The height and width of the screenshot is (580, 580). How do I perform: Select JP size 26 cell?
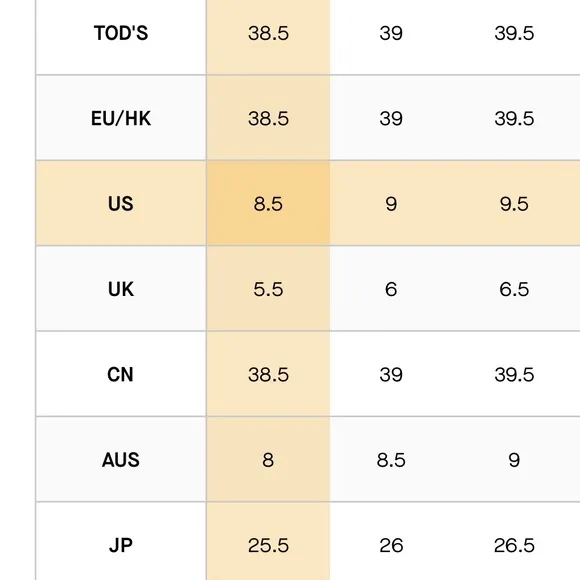click(391, 545)
